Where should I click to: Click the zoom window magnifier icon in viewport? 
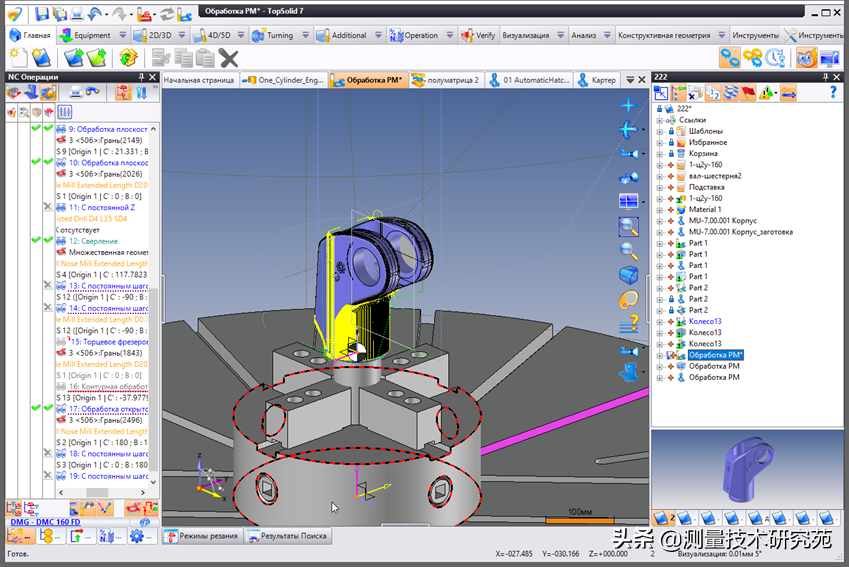(629, 226)
